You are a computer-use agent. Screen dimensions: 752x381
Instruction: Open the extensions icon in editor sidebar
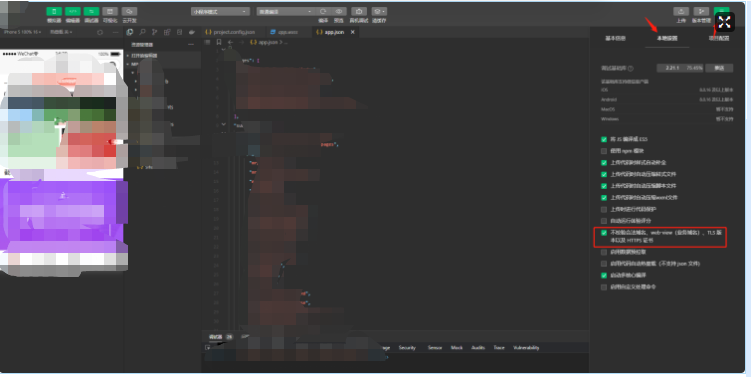click(167, 32)
